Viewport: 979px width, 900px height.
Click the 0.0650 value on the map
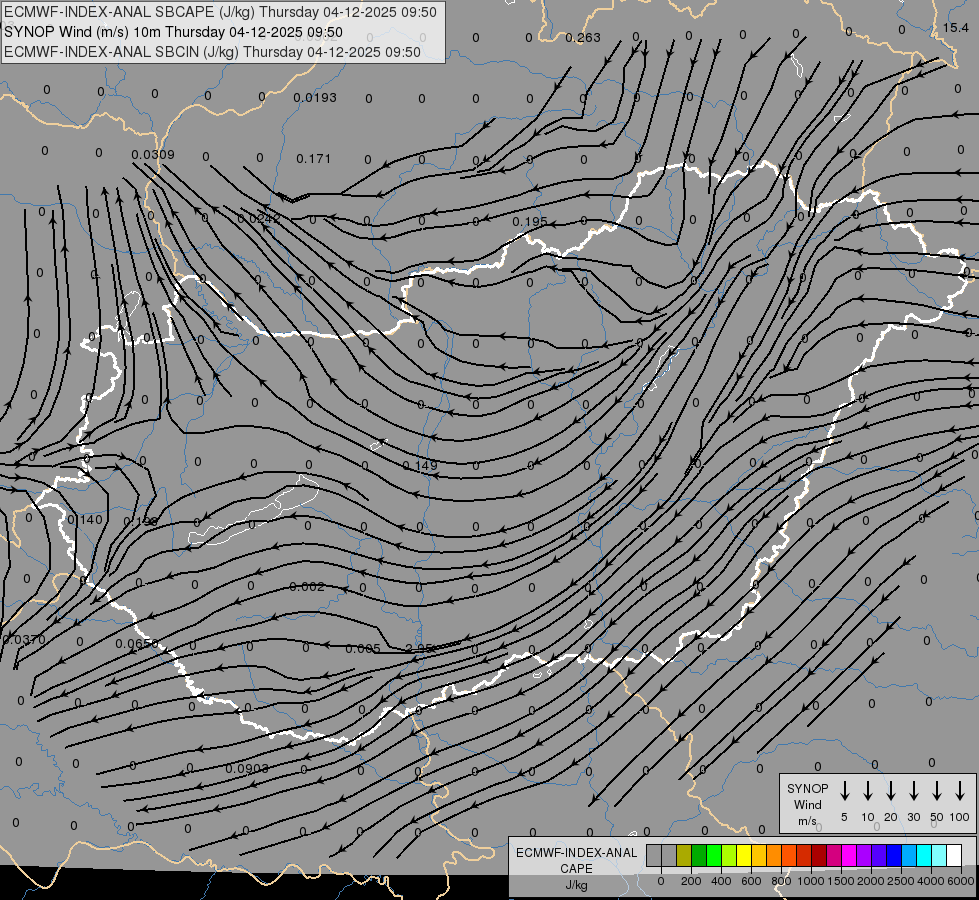[x=137, y=643]
